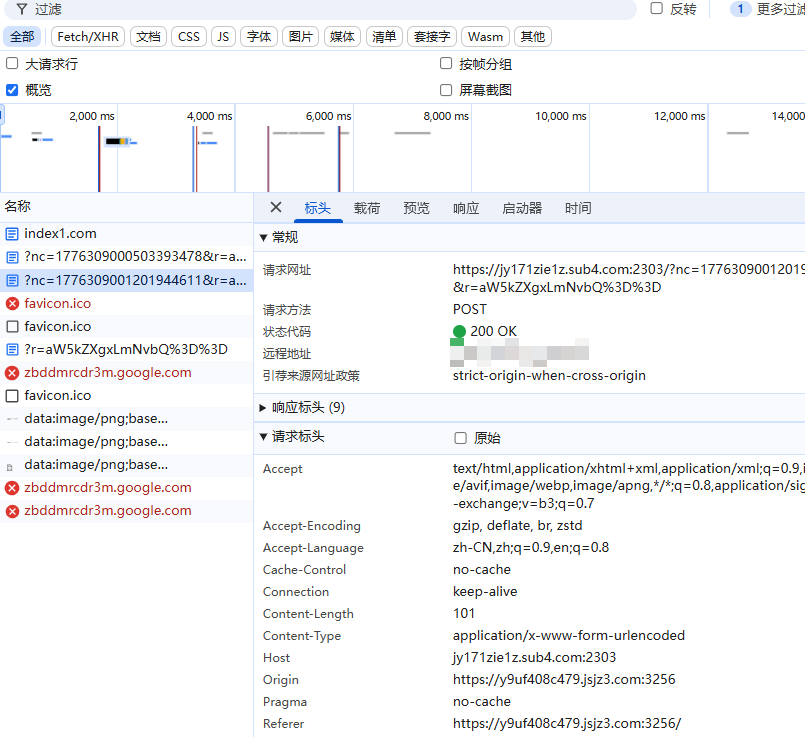This screenshot has width=805, height=737.
Task: Enable the 反转 checkbox
Action: point(657,9)
